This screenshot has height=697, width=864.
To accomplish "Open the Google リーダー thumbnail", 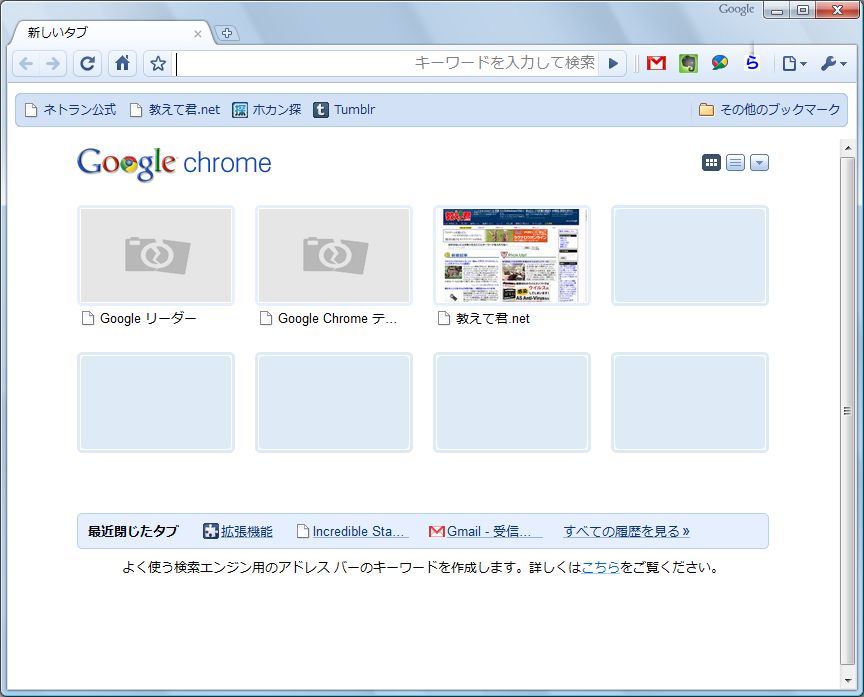I will (x=156, y=255).
